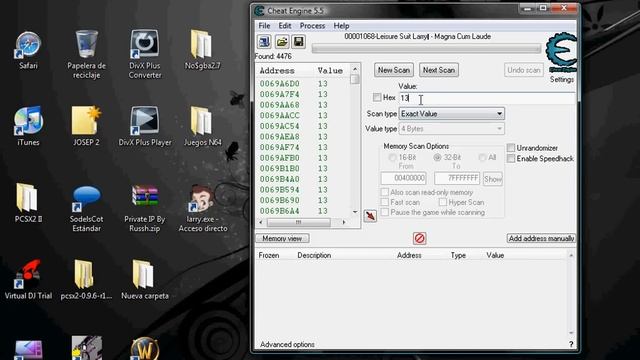The height and width of the screenshot is (360, 640).
Task: Click Add address manually button
Action: pos(541,238)
